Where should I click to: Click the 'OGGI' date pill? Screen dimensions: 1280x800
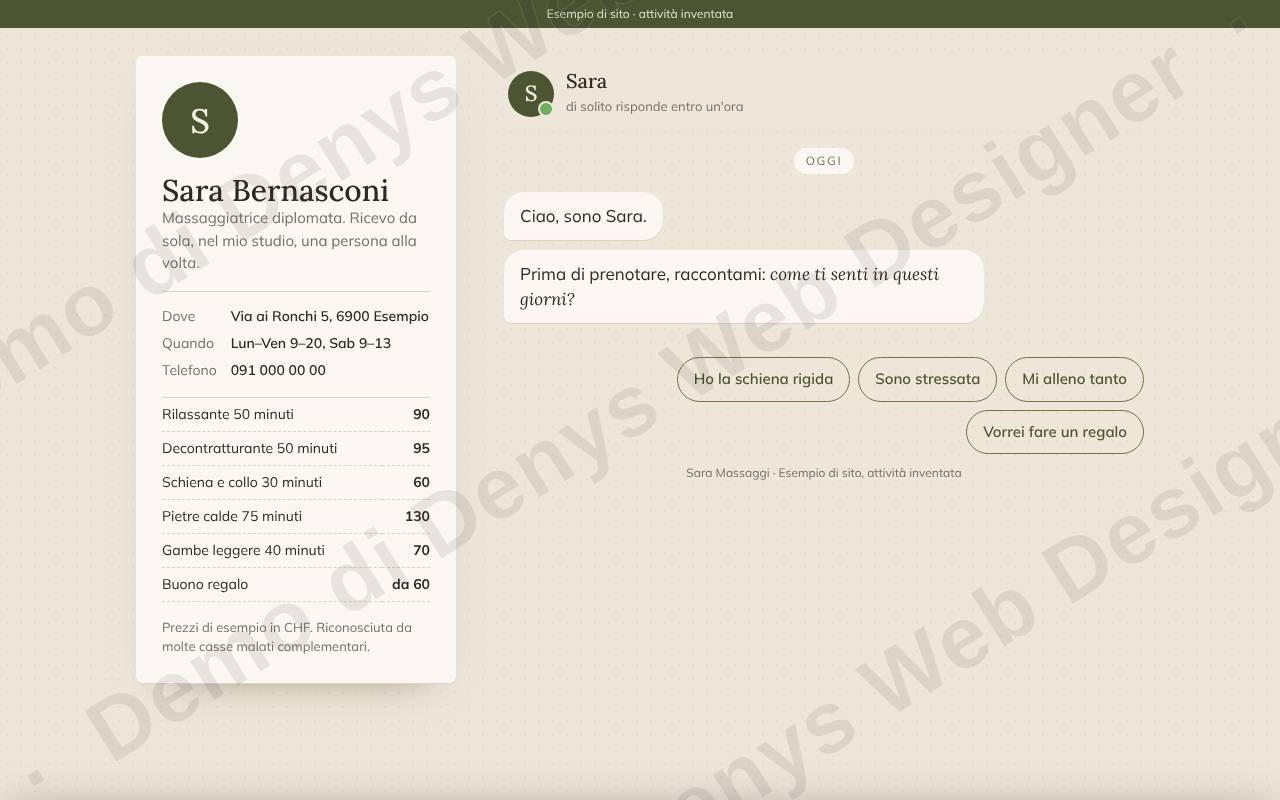click(824, 161)
